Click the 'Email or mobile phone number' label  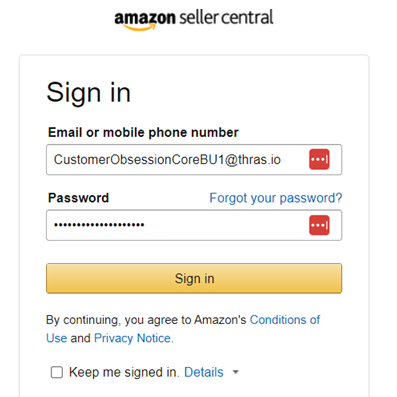click(143, 133)
